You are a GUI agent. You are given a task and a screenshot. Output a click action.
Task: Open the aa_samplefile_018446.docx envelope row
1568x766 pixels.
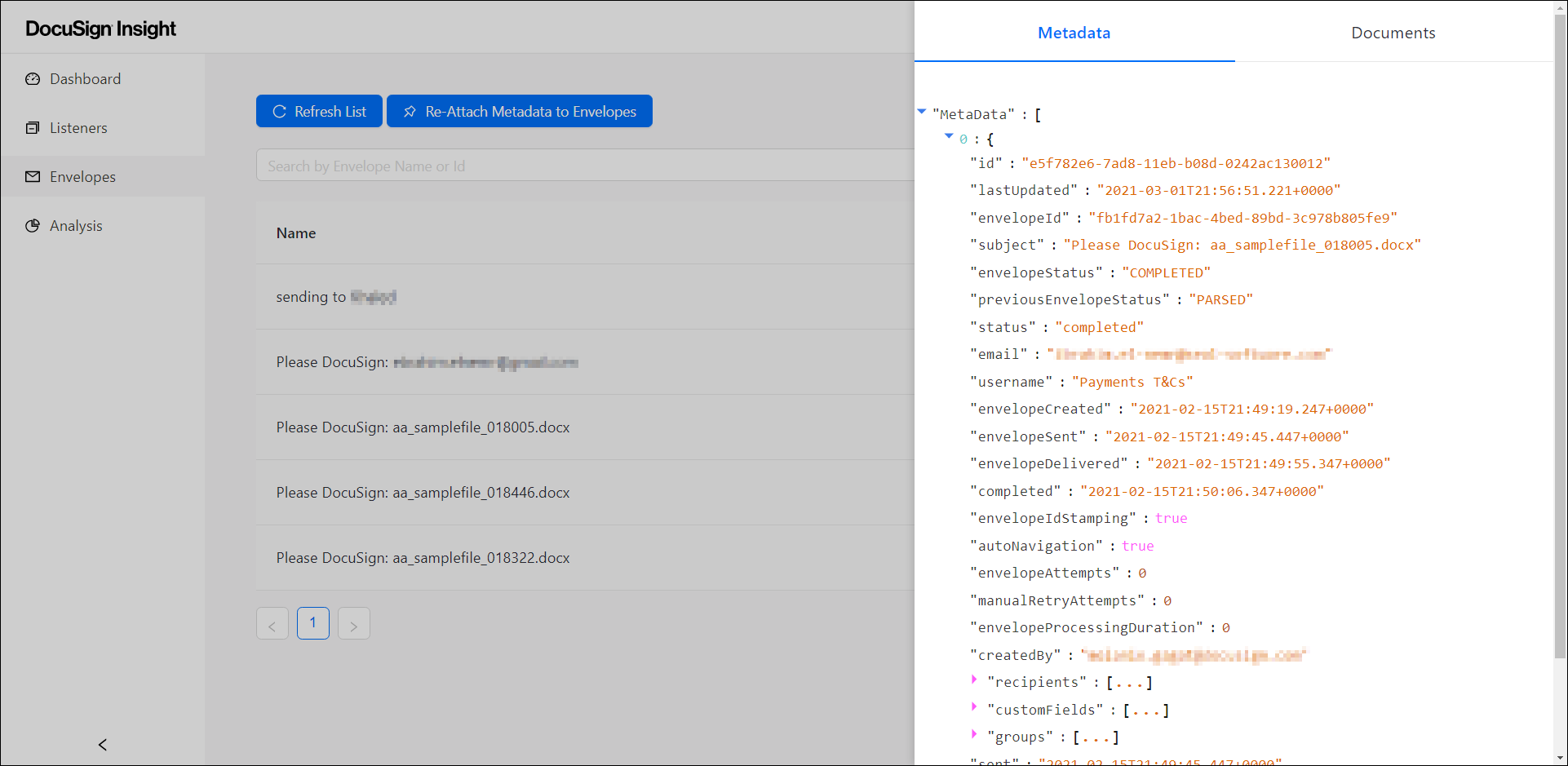423,493
